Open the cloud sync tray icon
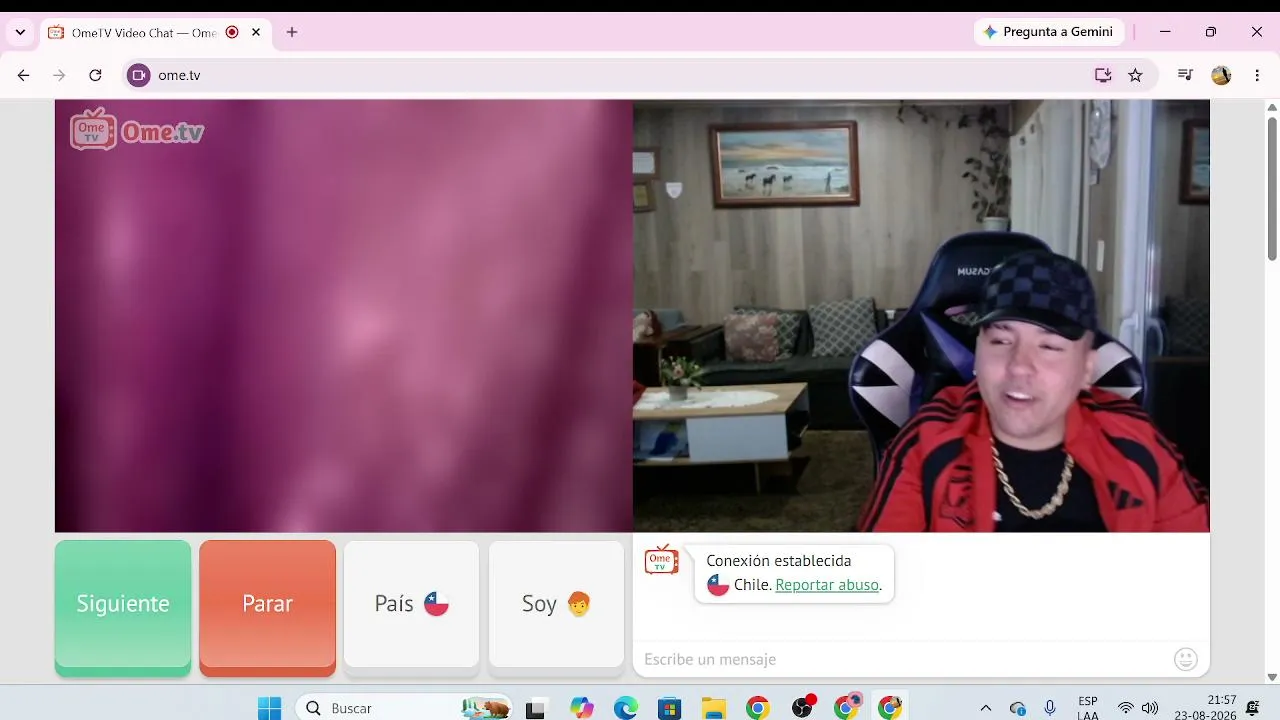 [x=1018, y=708]
